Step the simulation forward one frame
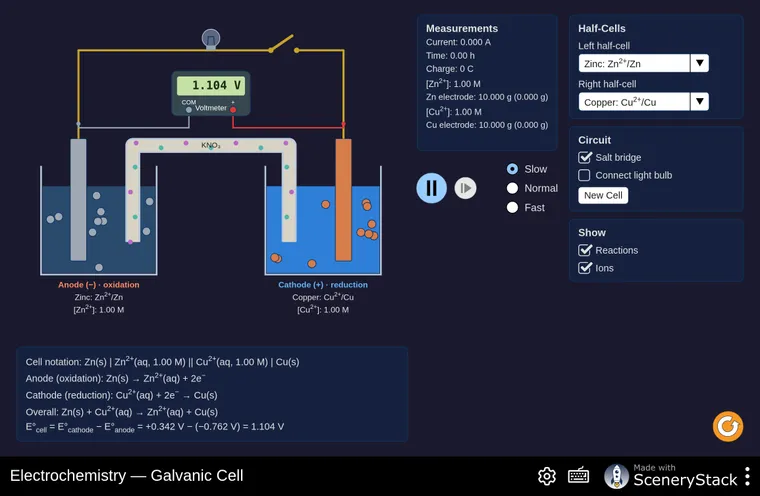This screenshot has height=496, width=760. click(x=465, y=188)
